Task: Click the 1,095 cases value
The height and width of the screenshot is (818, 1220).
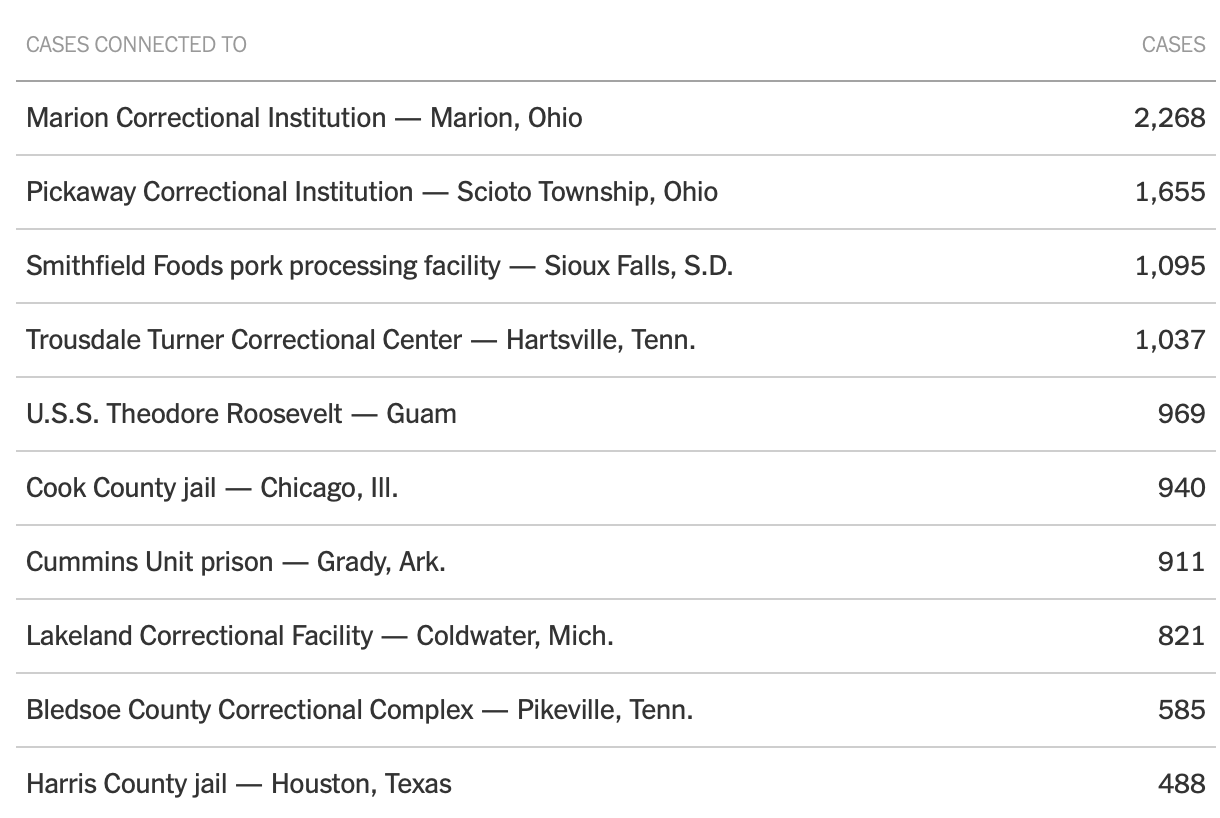Action: (1169, 266)
